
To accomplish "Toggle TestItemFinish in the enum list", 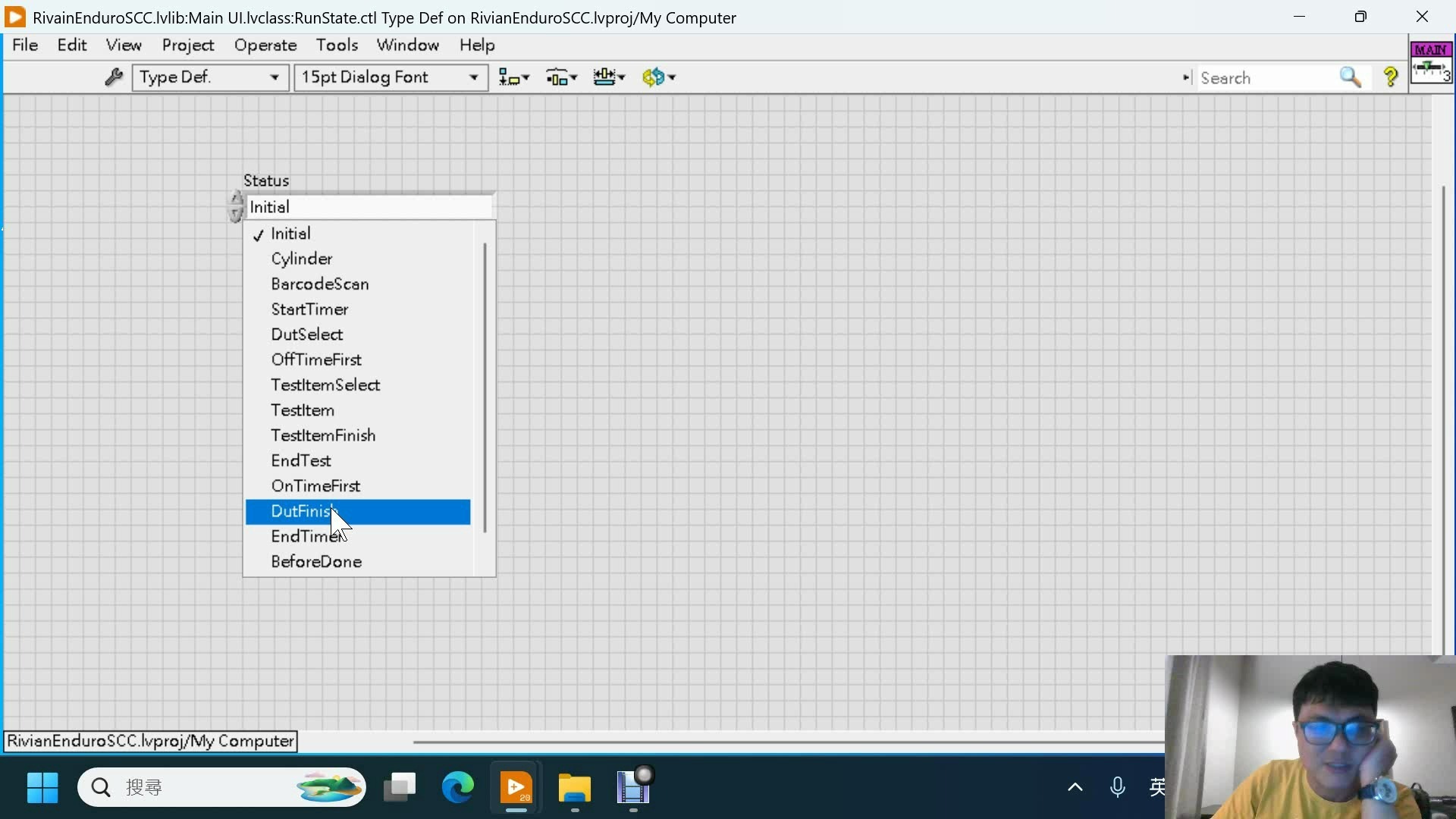I will click(322, 435).
